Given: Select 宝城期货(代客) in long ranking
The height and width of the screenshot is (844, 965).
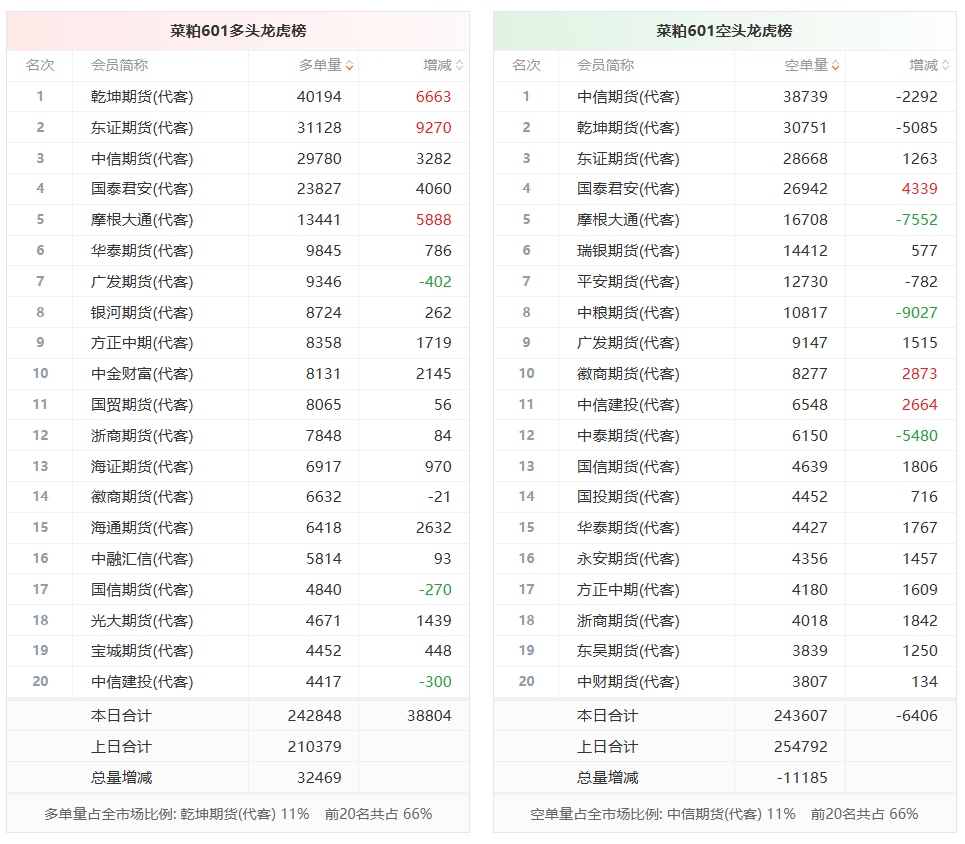Looking at the screenshot, I should (142, 651).
